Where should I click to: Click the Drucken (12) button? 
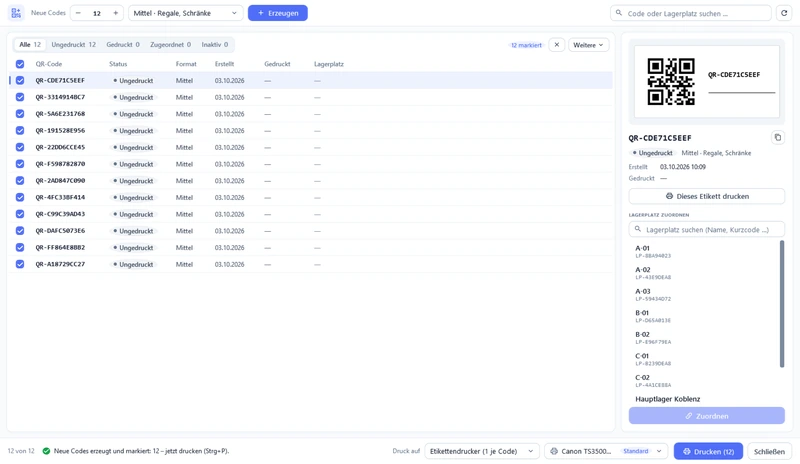[x=708, y=451]
